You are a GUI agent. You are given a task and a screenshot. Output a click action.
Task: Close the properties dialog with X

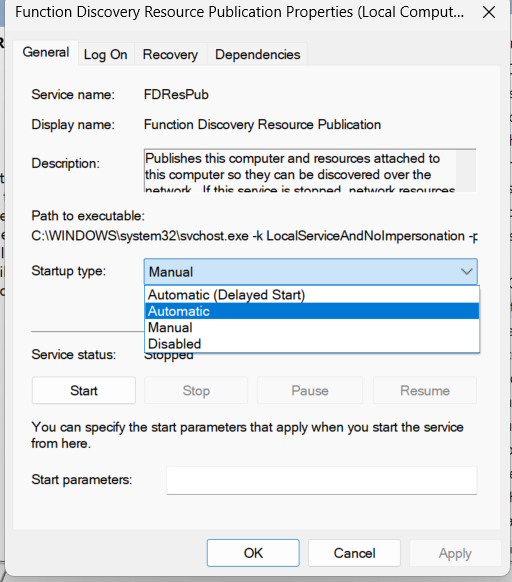(489, 12)
